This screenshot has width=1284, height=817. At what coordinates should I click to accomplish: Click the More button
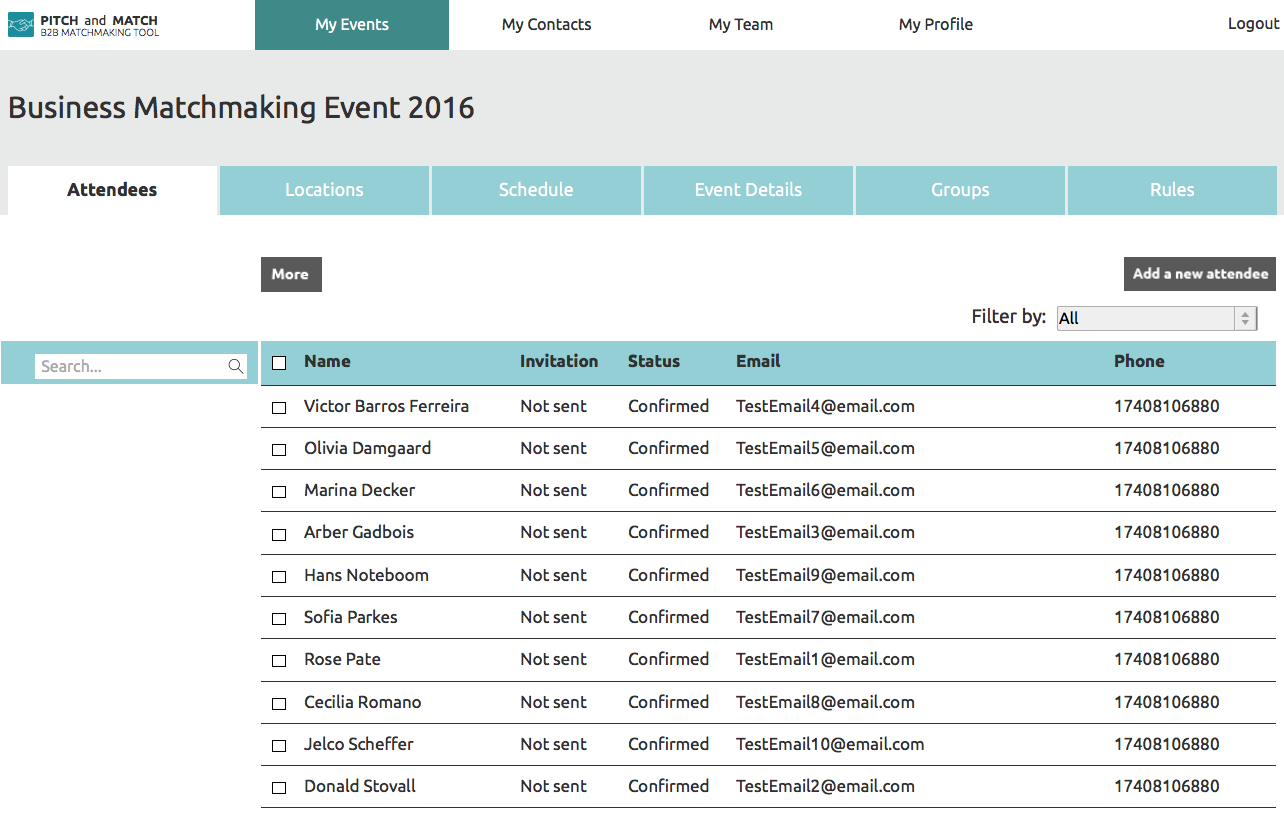(x=291, y=274)
